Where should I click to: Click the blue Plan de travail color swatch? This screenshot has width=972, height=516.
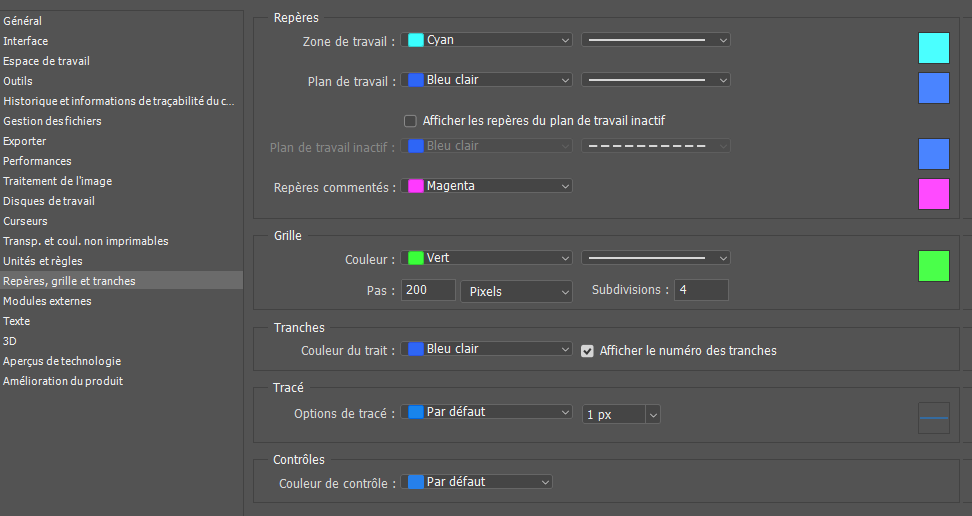(x=933, y=88)
